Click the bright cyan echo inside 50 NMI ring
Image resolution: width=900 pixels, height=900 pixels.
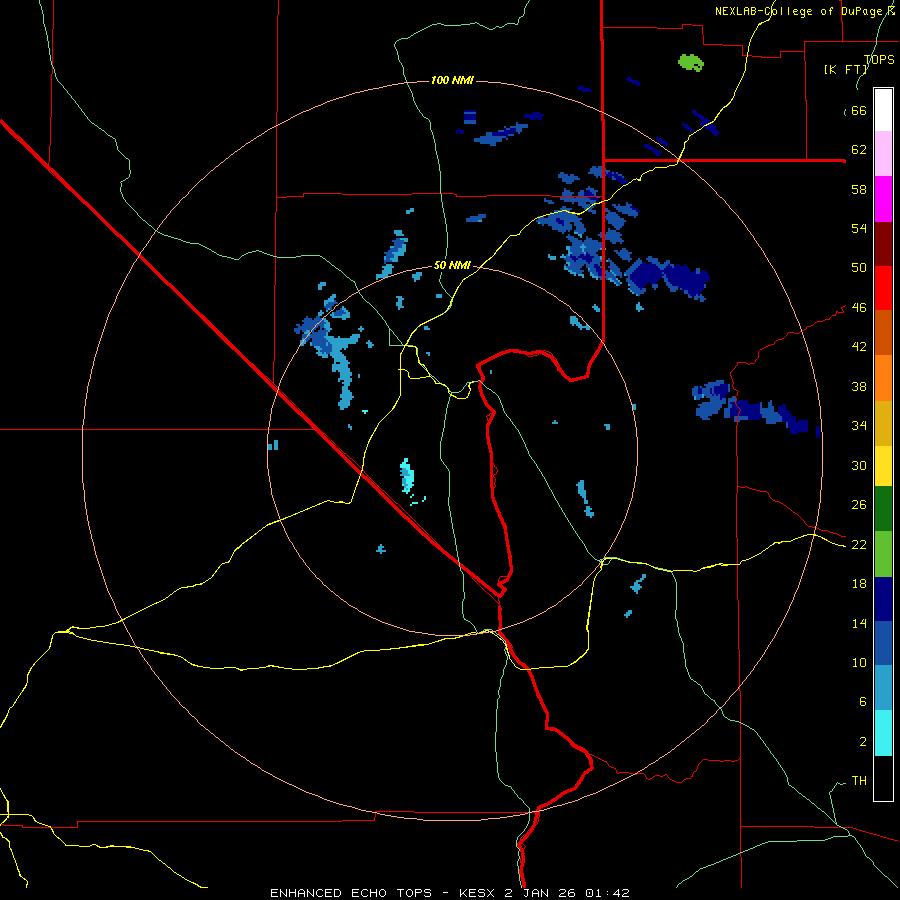point(407,475)
